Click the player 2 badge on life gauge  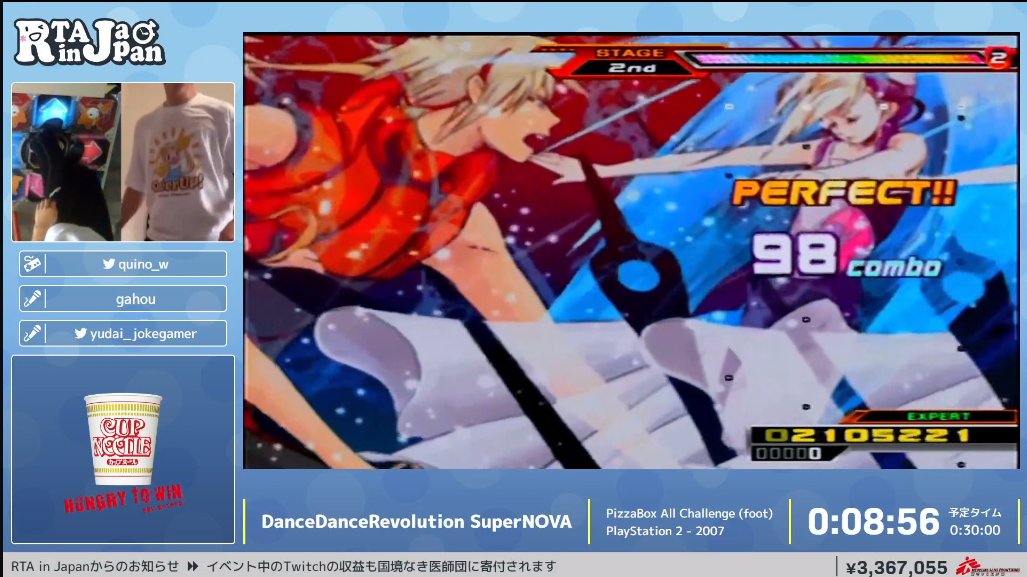coord(998,58)
